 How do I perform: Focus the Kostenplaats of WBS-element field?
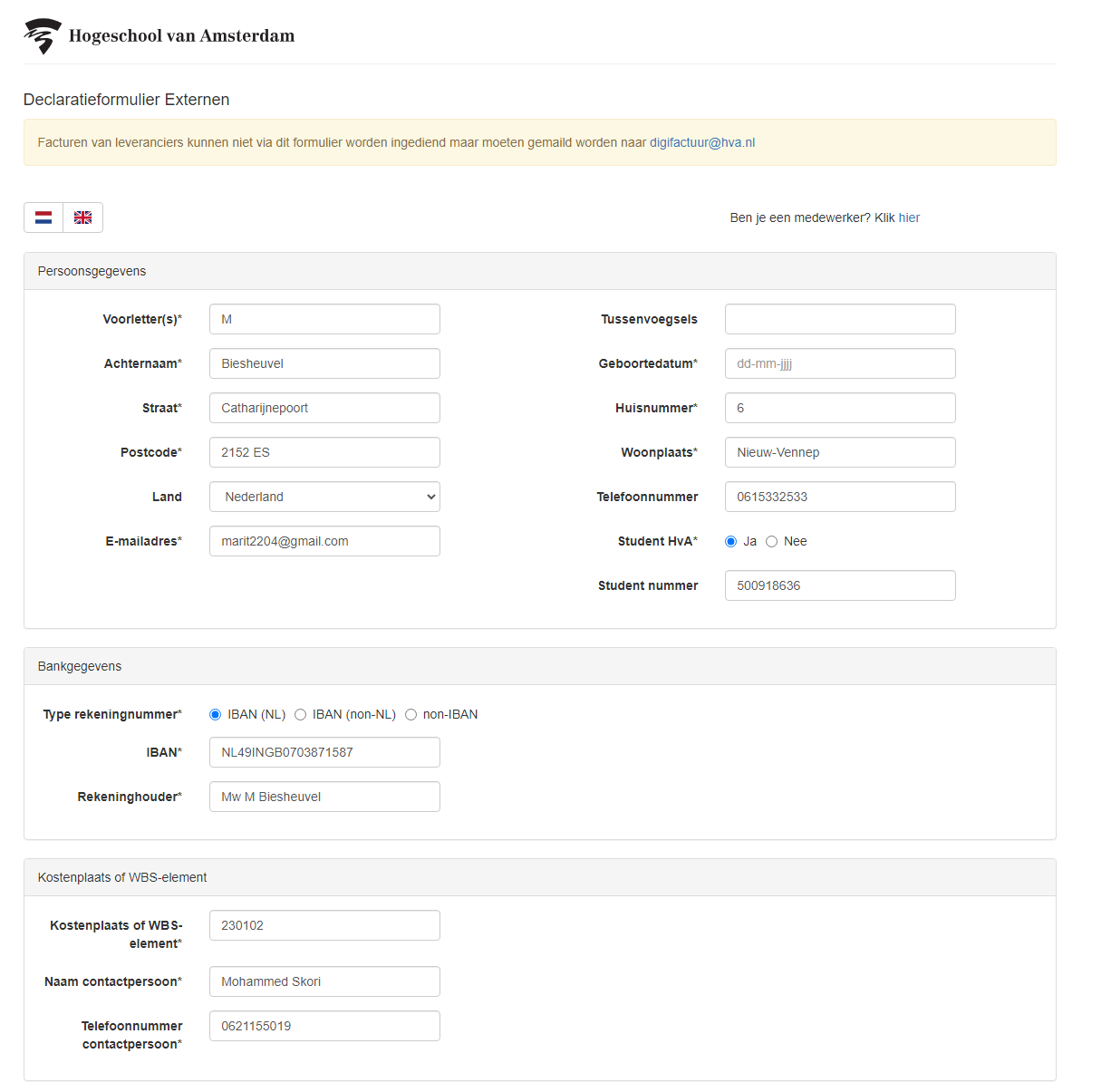point(324,925)
